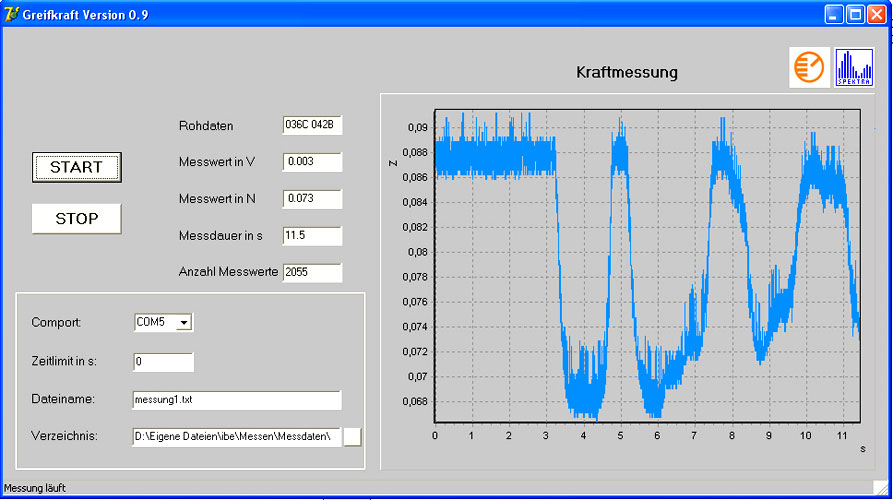
Task: Select the Messwert in N field
Action: pos(312,199)
